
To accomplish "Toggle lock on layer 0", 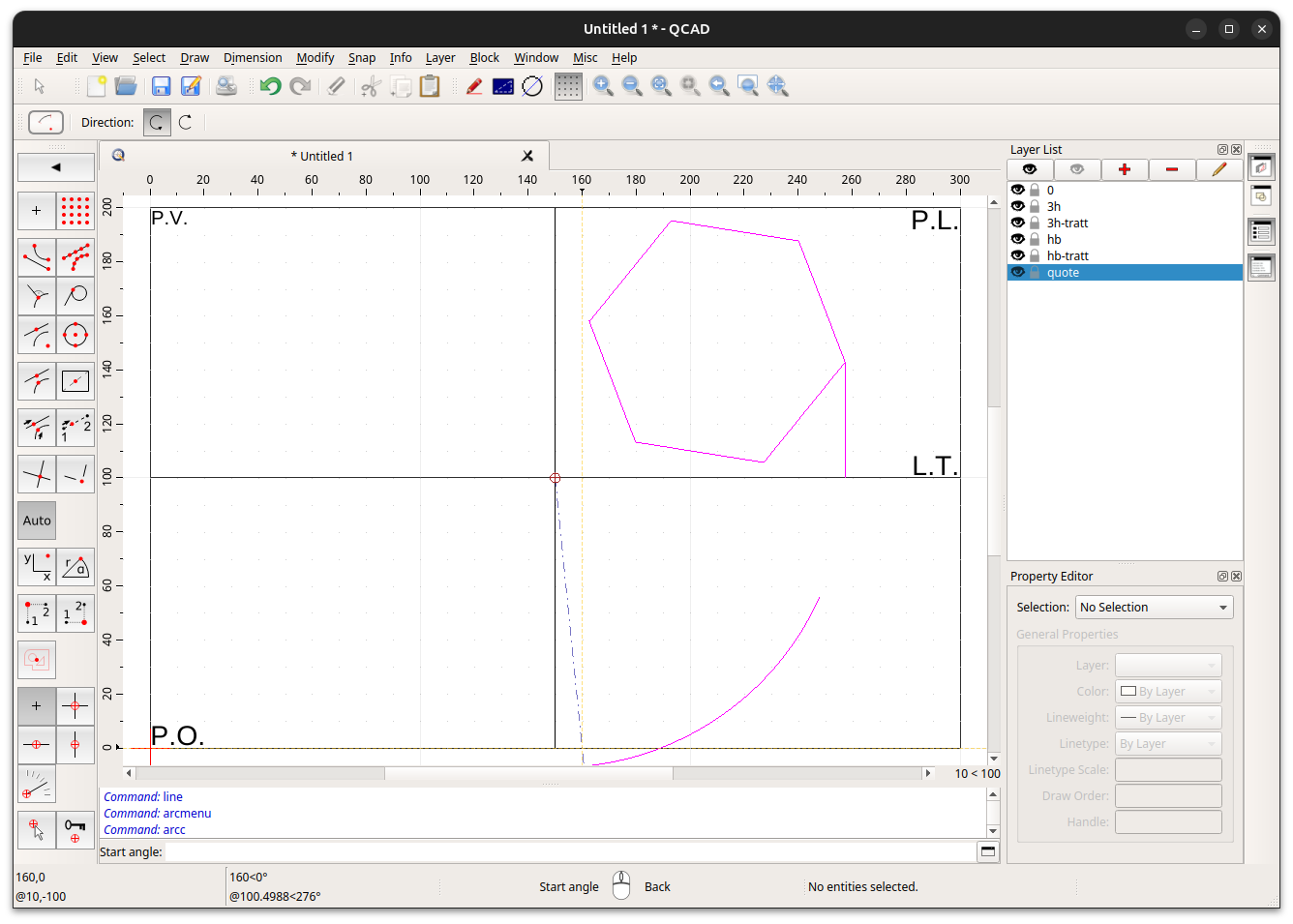I will (1035, 190).
